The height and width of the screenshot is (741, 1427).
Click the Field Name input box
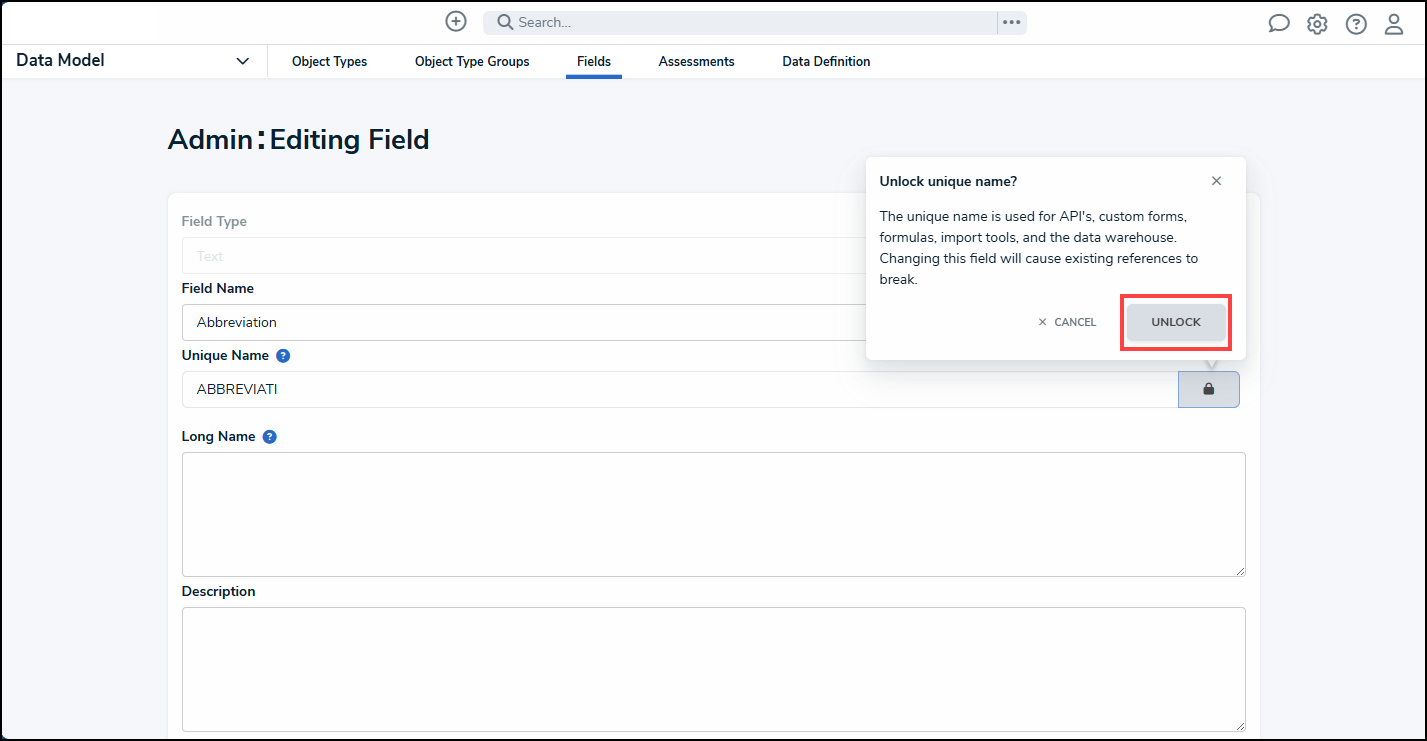tap(520, 322)
